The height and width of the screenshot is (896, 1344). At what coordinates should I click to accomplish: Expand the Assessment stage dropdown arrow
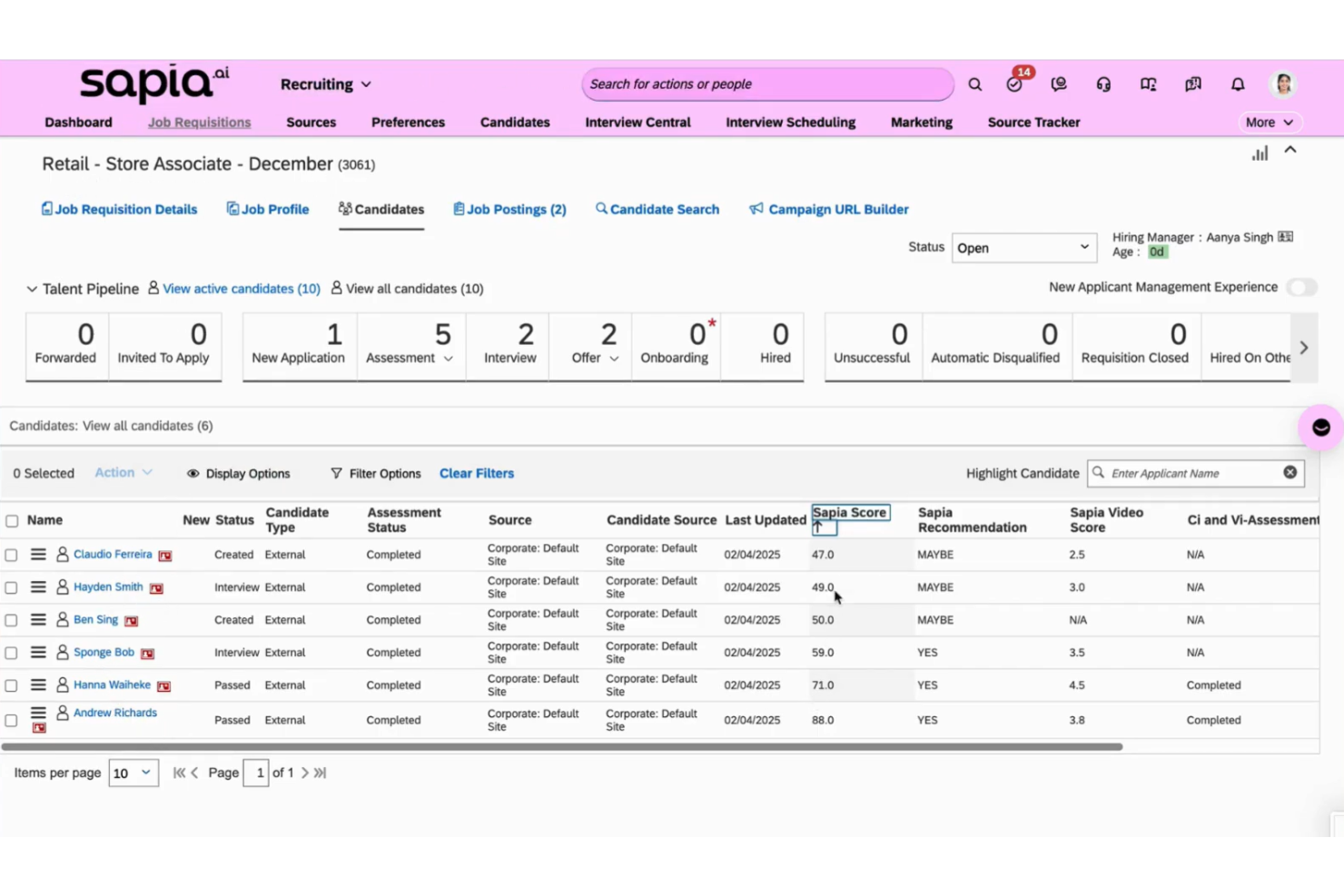click(448, 359)
